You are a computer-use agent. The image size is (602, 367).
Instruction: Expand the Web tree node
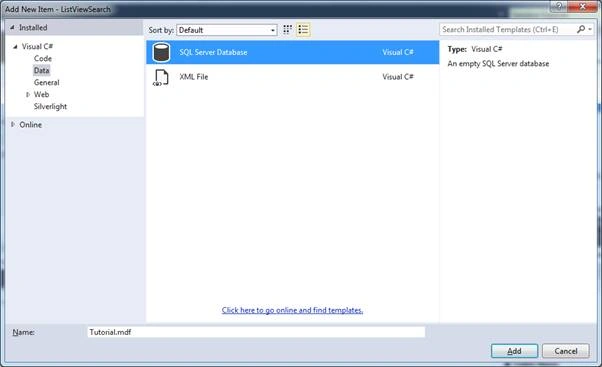point(28,94)
